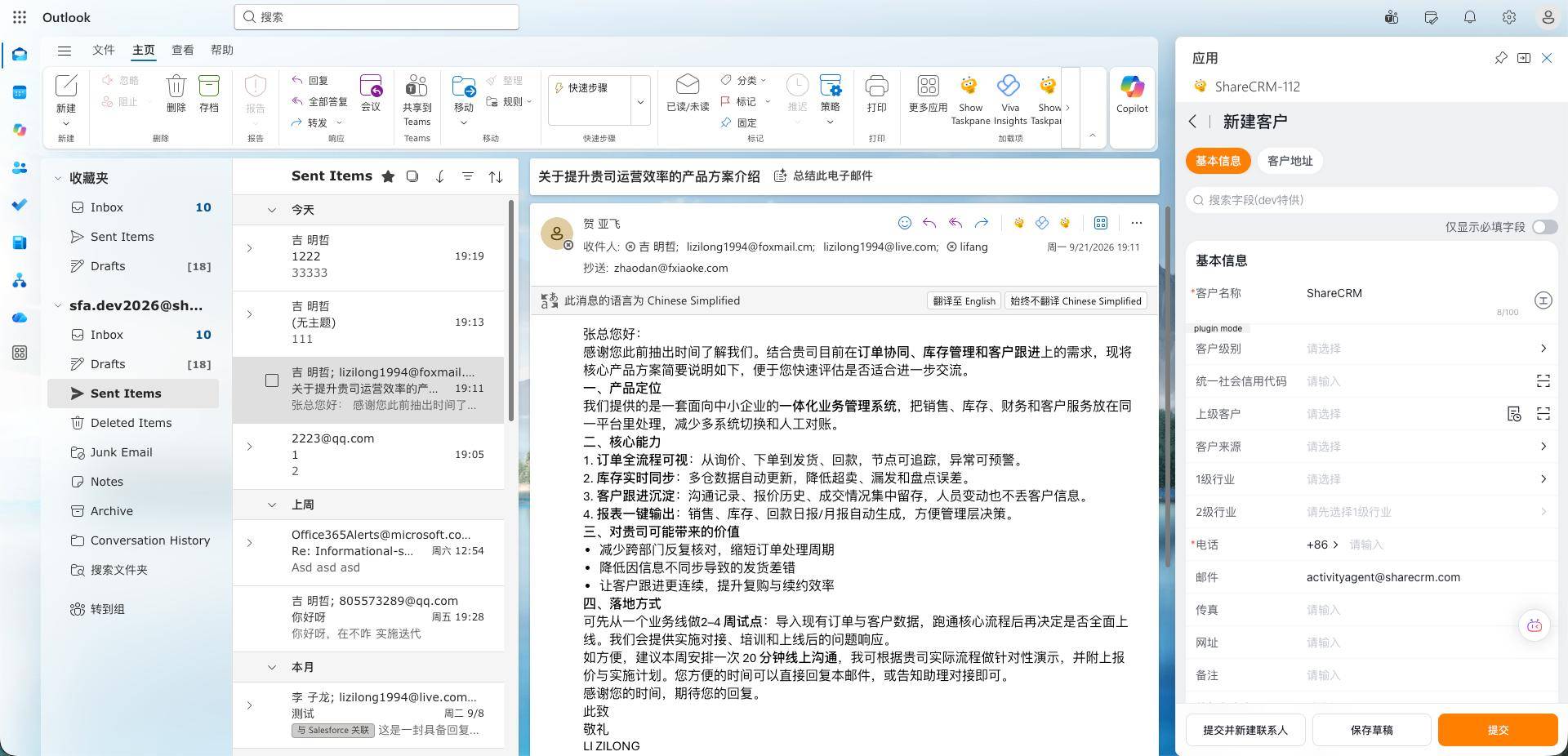Click the emoji reaction icon in email header
The image size is (1568, 756).
tap(904, 223)
